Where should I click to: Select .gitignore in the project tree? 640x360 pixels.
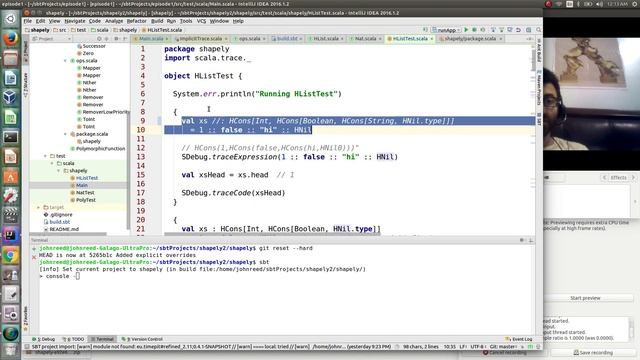61,215
